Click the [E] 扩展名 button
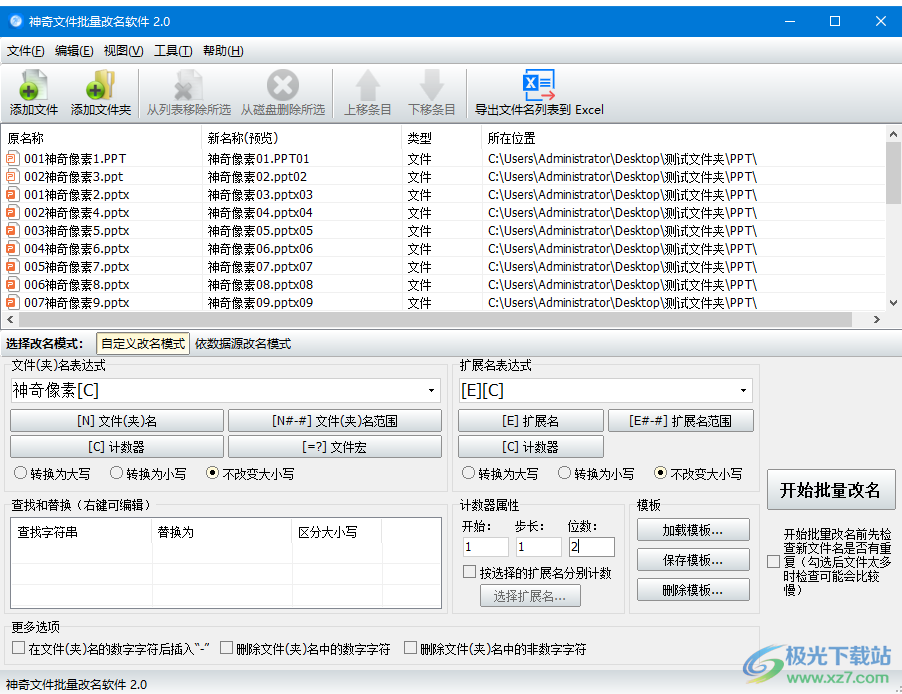The image size is (902, 694). point(530,421)
